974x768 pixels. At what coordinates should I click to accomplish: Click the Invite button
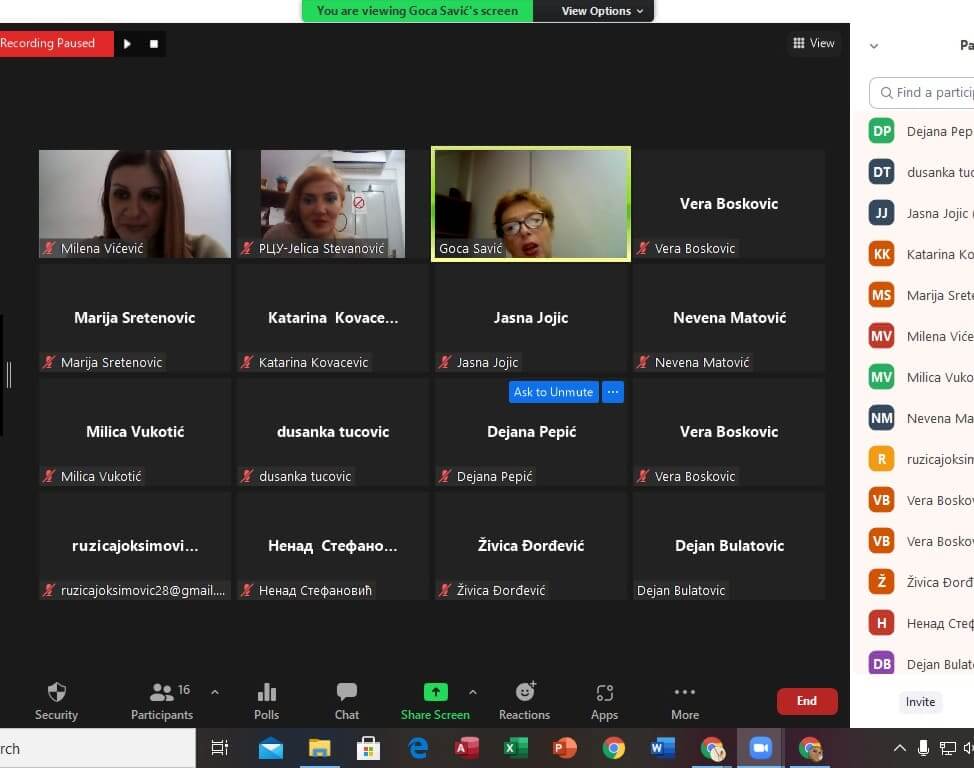tap(920, 702)
